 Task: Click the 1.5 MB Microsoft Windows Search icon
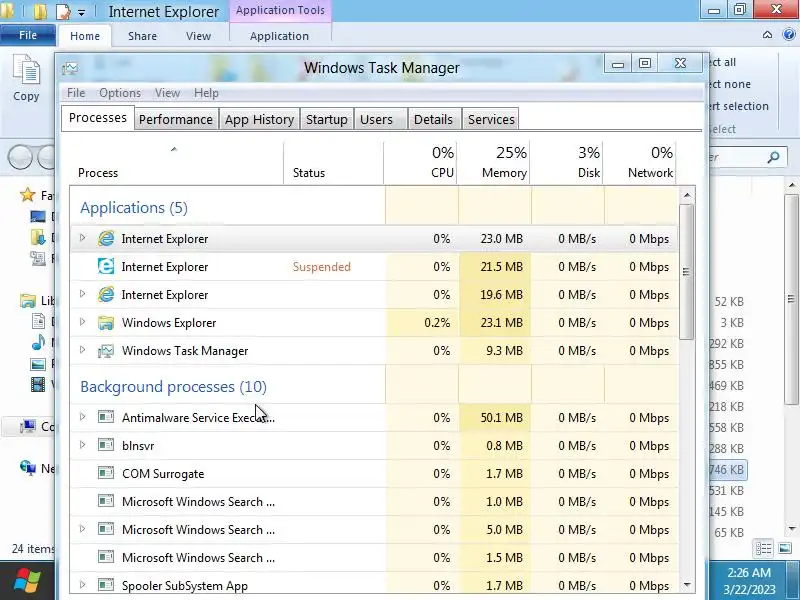point(106,557)
